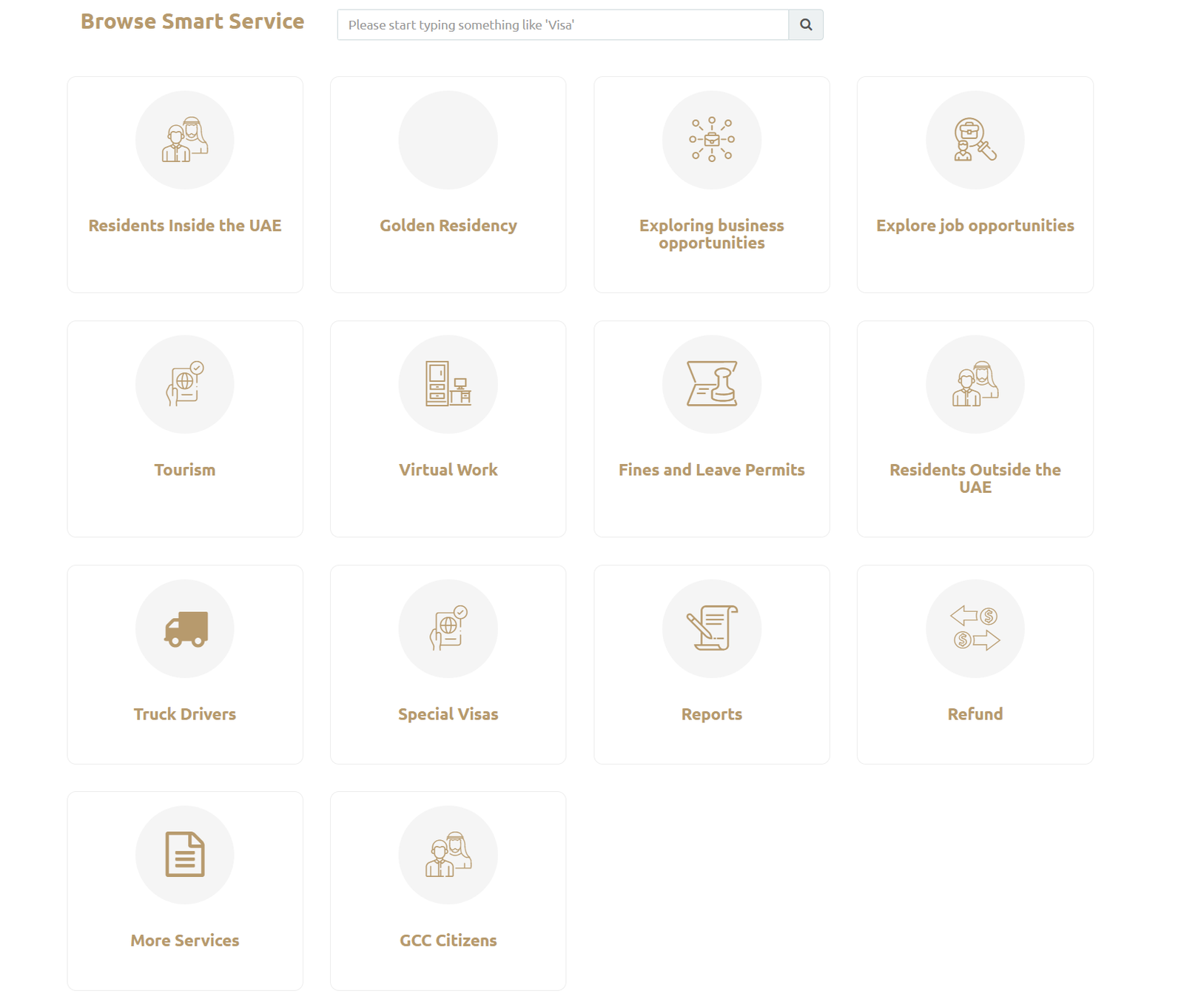
Task: Click the Refund currency arrows icon
Action: click(x=975, y=628)
